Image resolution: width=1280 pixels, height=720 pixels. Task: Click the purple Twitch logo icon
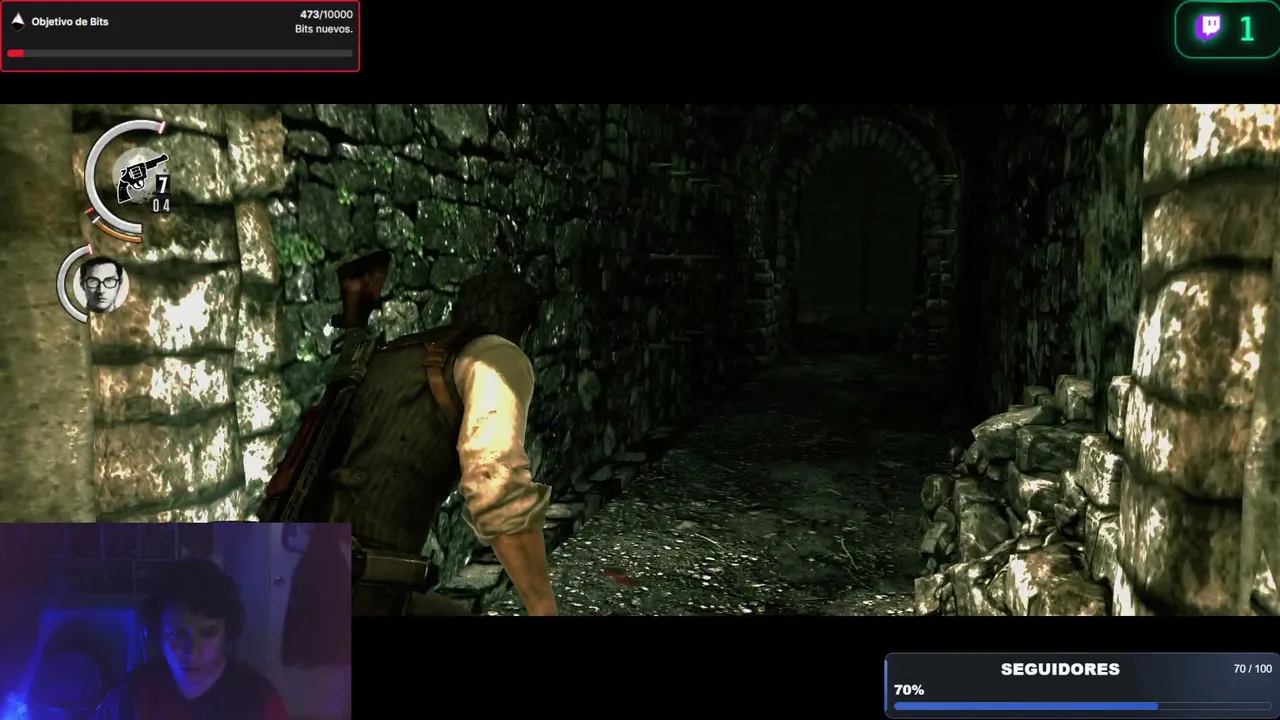click(1209, 28)
